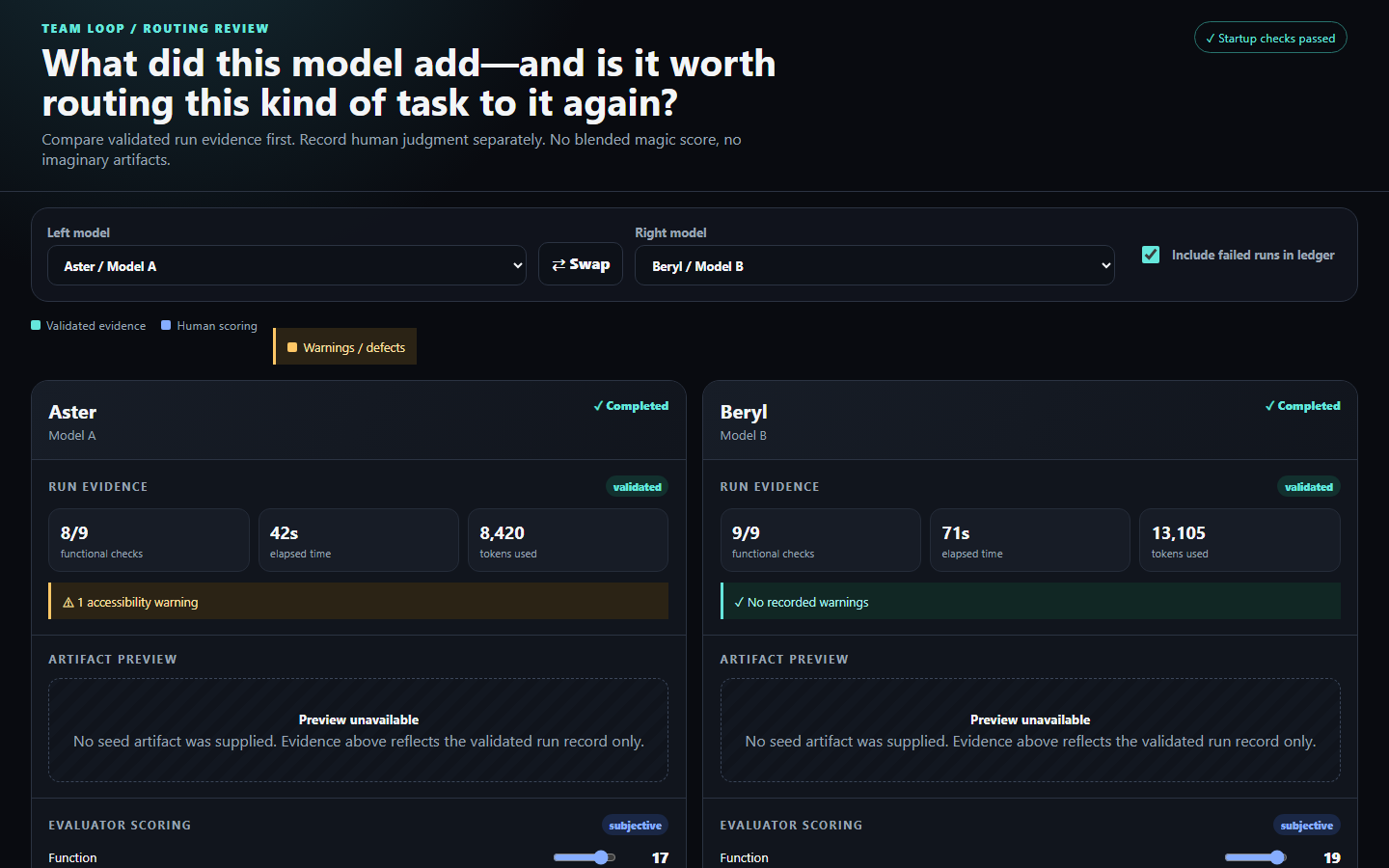This screenshot has height=868, width=1389.
Task: Click the No recorded warnings banner
Action: pyautogui.click(x=1030, y=601)
